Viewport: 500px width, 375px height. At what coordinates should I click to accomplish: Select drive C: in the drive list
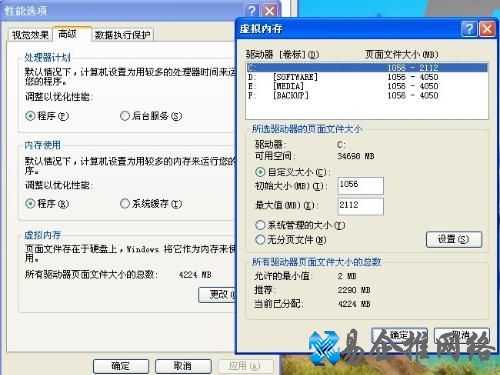pyautogui.click(x=367, y=68)
